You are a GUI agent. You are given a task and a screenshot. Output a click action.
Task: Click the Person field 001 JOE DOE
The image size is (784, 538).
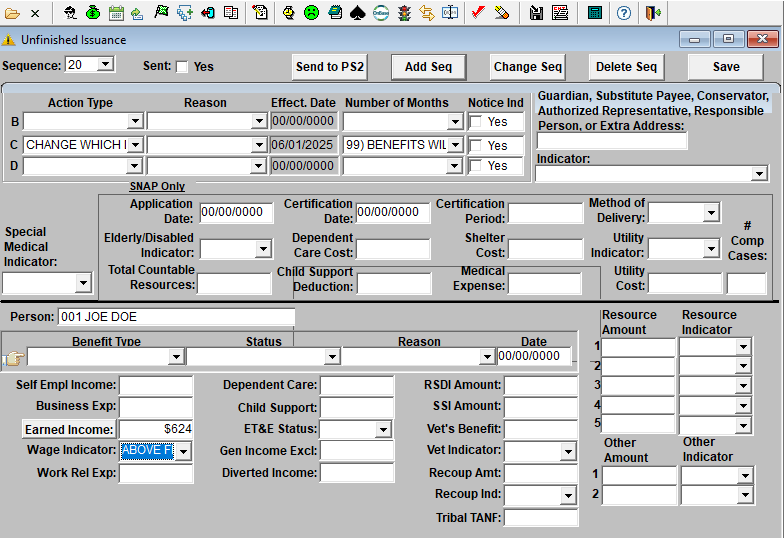click(x=176, y=316)
